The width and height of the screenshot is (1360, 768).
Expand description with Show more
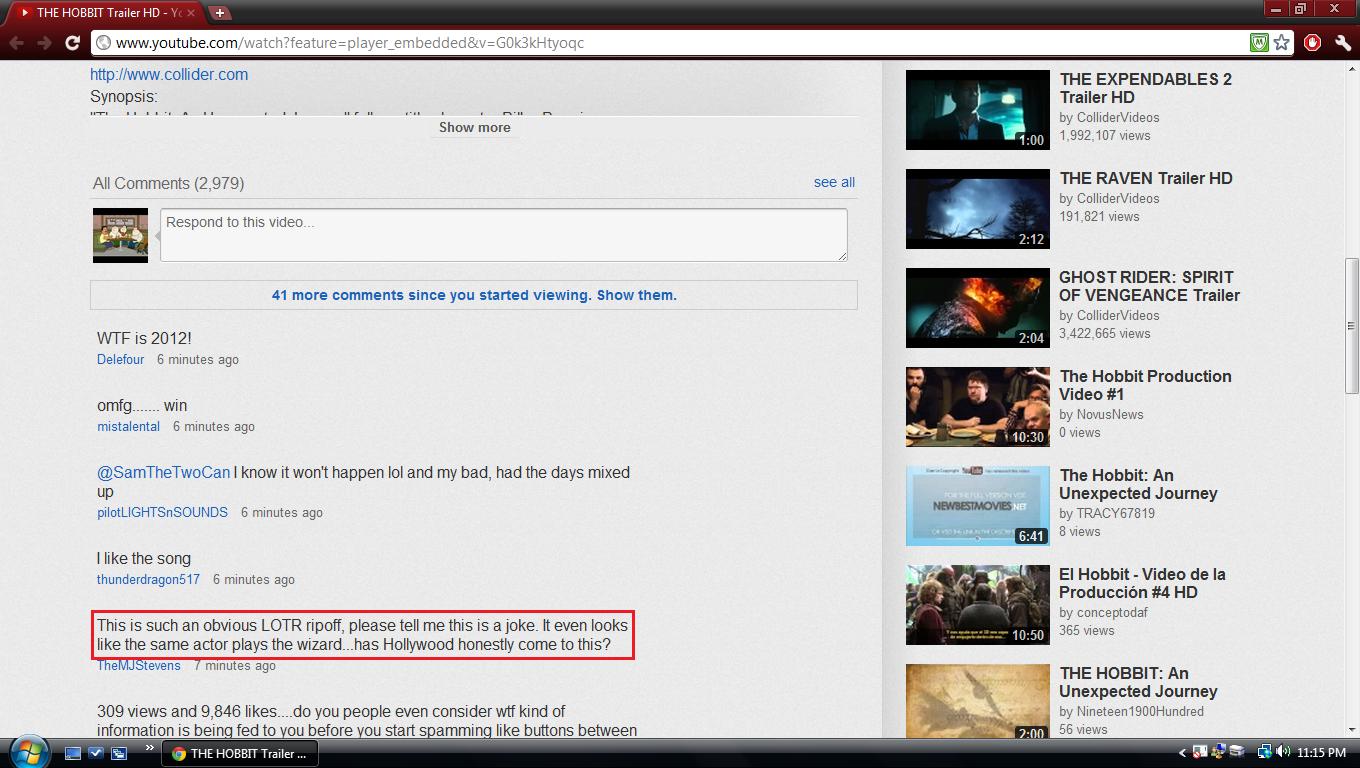pos(474,127)
